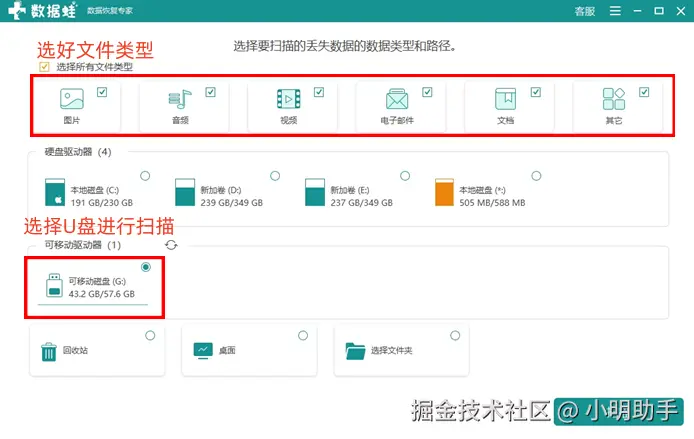Click the 硬盘驱动器 (4) section label
The width and height of the screenshot is (694, 439).
pyautogui.click(x=78, y=152)
